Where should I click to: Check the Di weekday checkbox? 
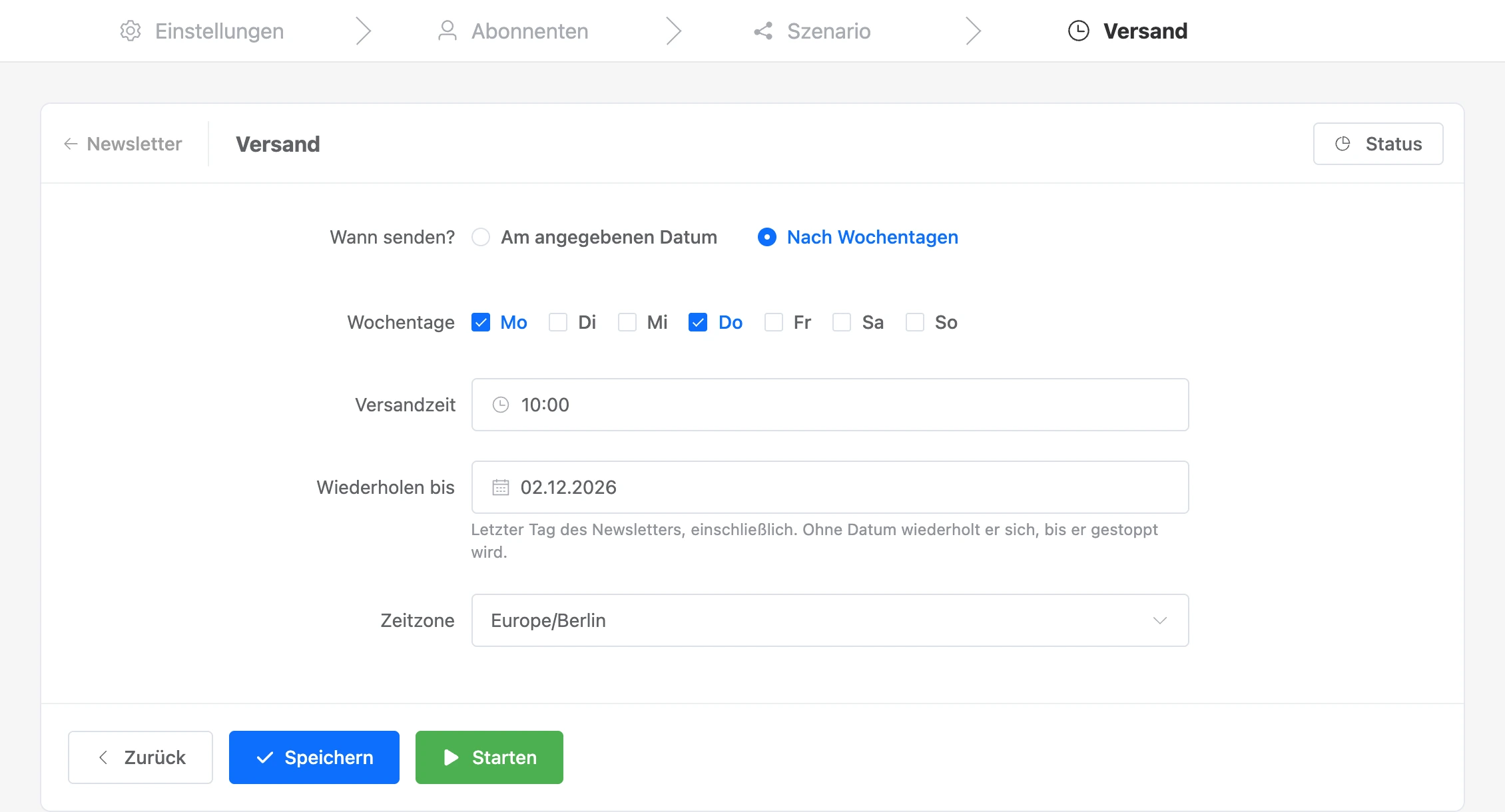coord(558,322)
